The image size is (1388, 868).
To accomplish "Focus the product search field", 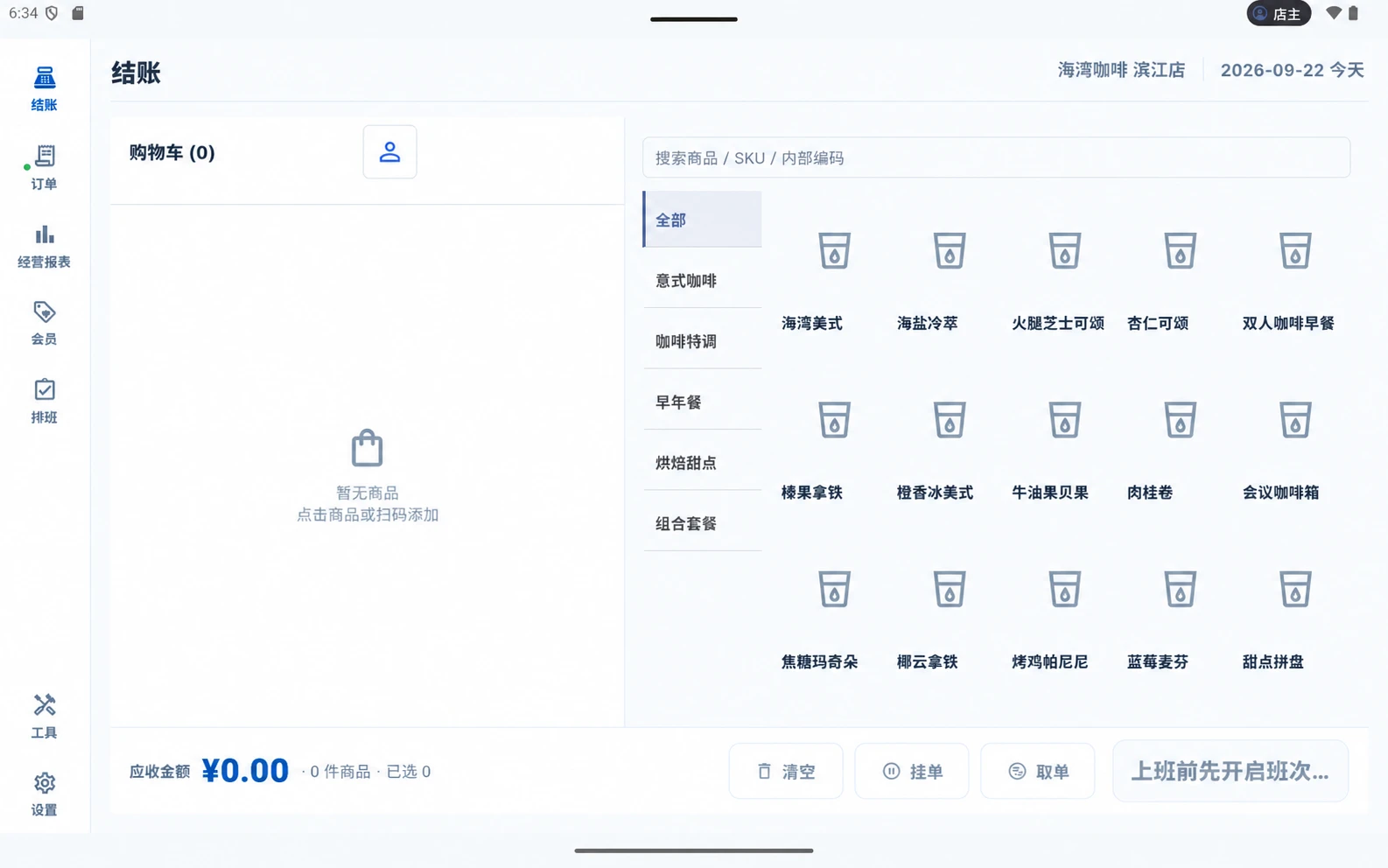I will click(x=996, y=157).
